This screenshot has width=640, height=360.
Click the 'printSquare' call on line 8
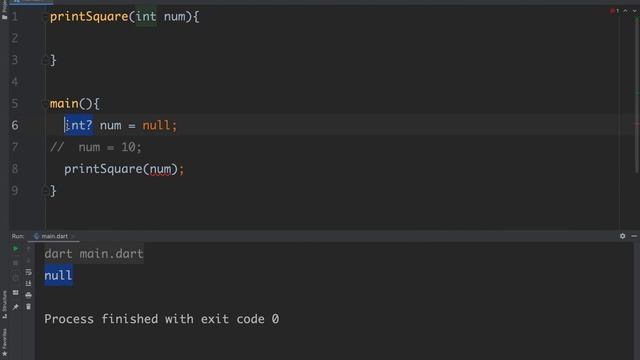click(103, 169)
